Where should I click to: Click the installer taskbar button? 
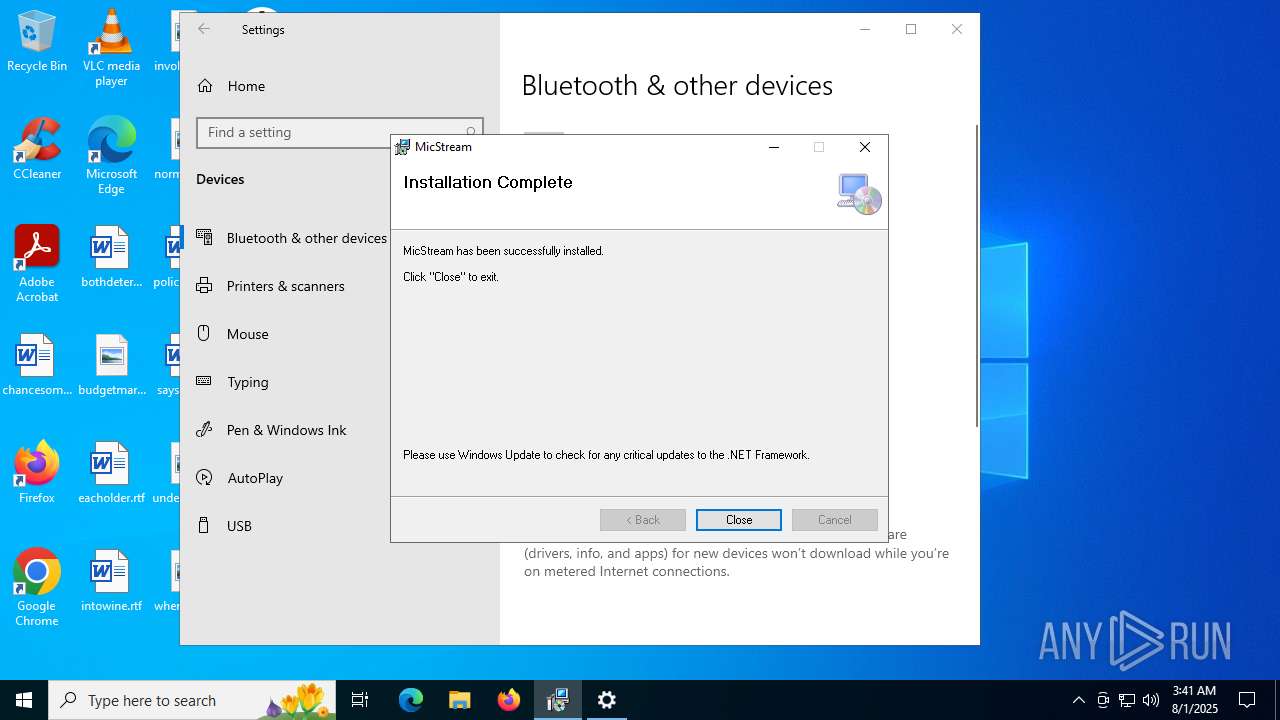pos(558,700)
